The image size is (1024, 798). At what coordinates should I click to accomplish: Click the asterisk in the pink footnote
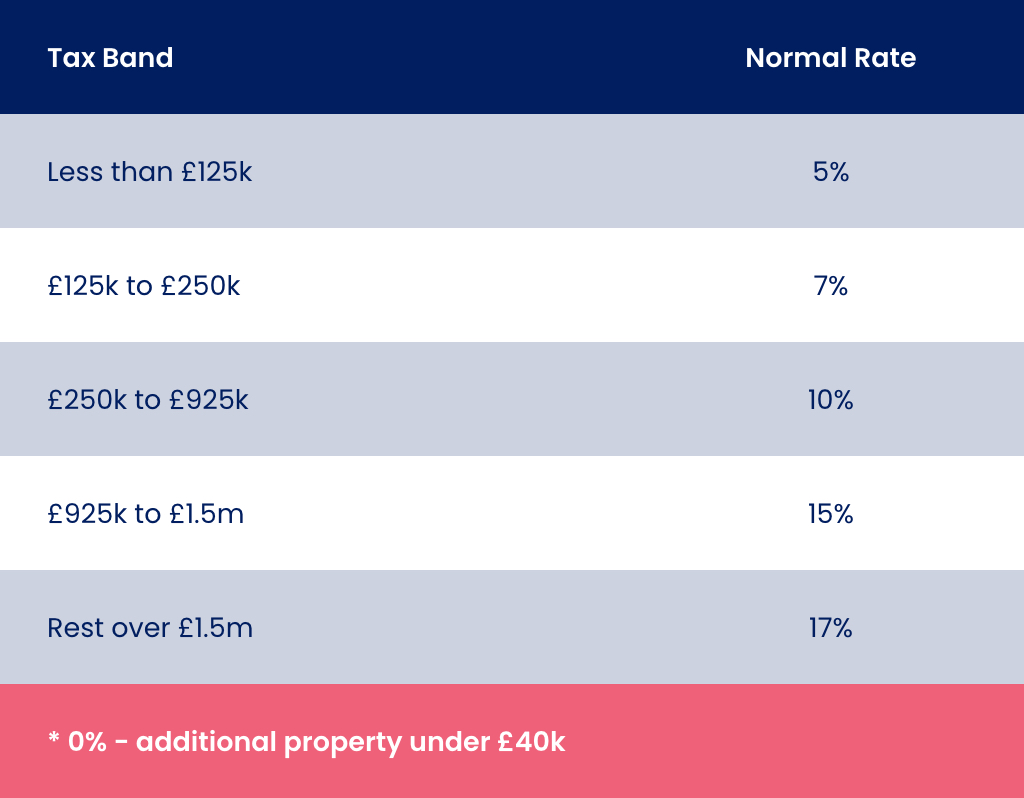(x=53, y=740)
